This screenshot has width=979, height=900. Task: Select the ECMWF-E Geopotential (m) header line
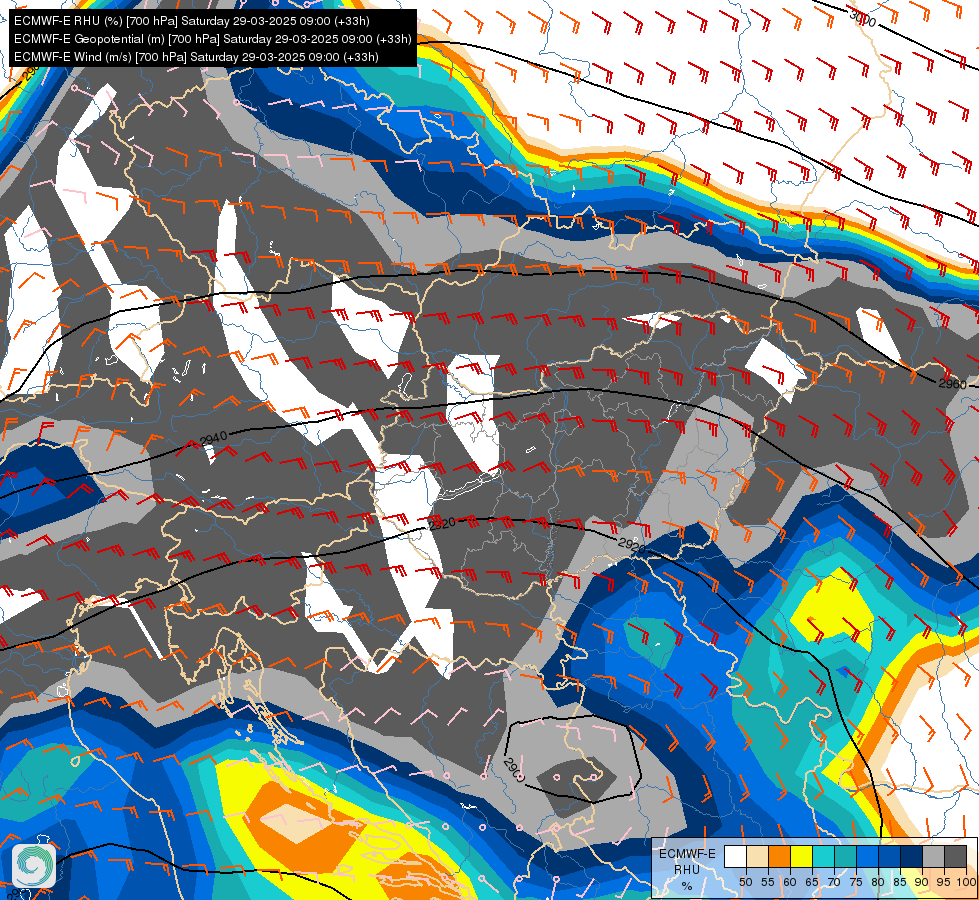point(213,39)
